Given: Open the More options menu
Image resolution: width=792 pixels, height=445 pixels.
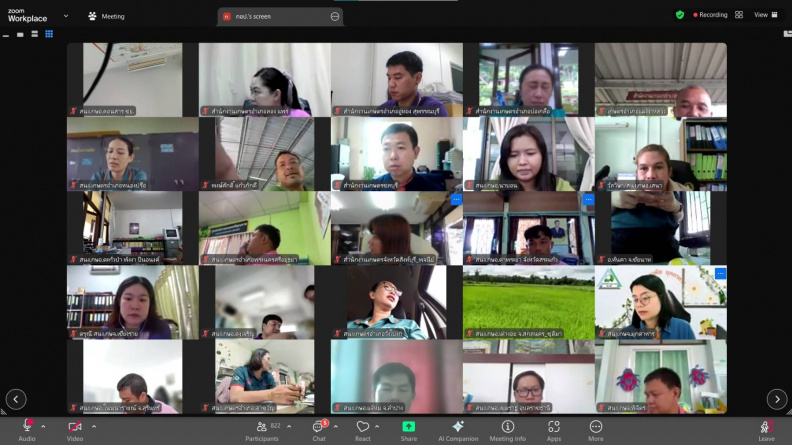Looking at the screenshot, I should click(x=596, y=431).
